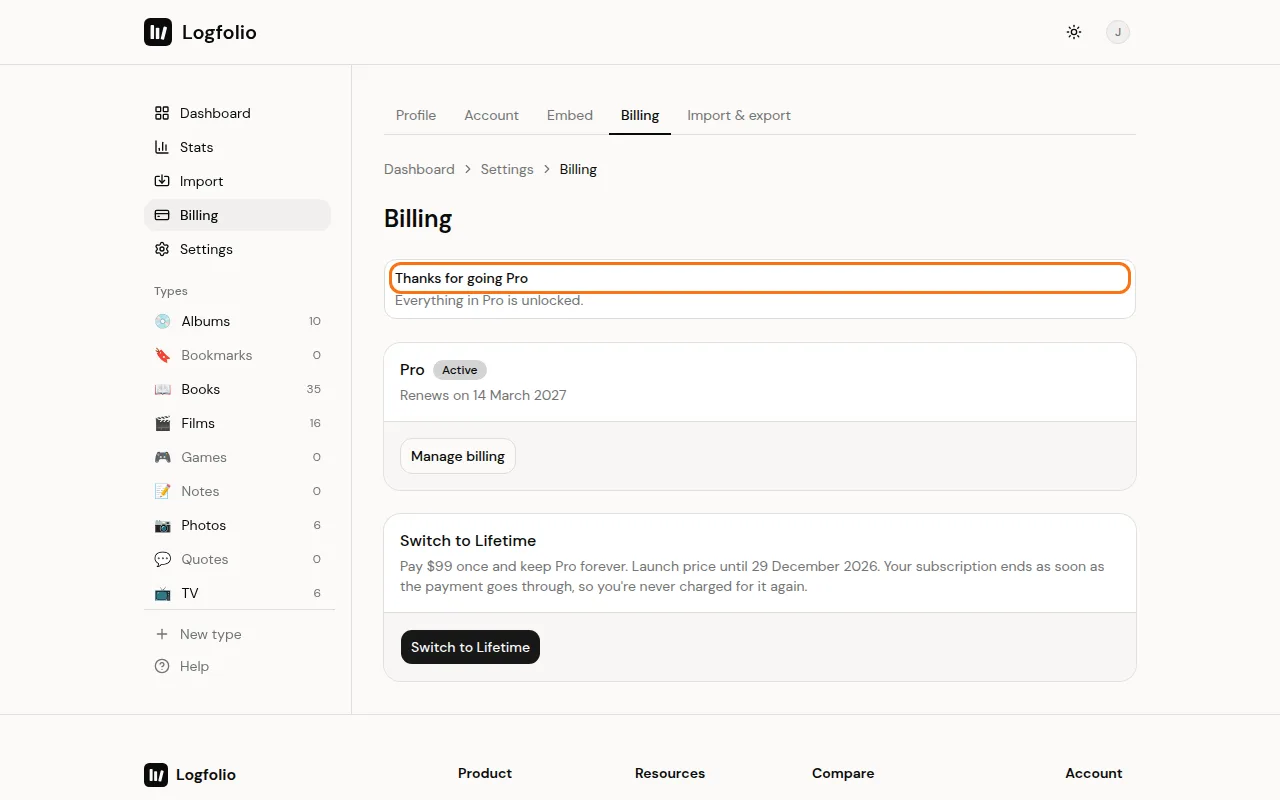Click Books count "35"
The width and height of the screenshot is (1280, 800).
314,389
